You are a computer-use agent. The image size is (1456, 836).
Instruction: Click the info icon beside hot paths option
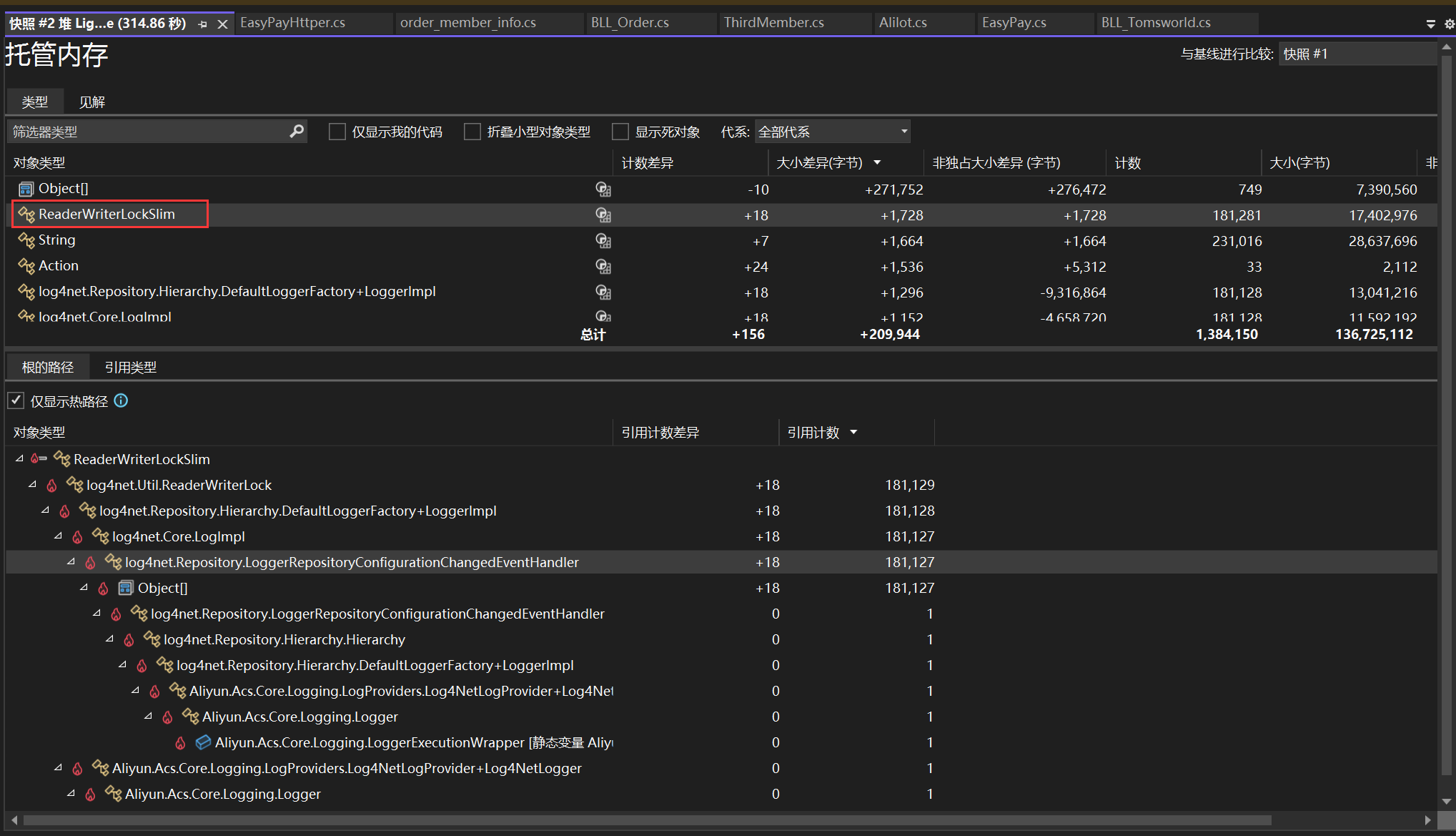coord(121,400)
